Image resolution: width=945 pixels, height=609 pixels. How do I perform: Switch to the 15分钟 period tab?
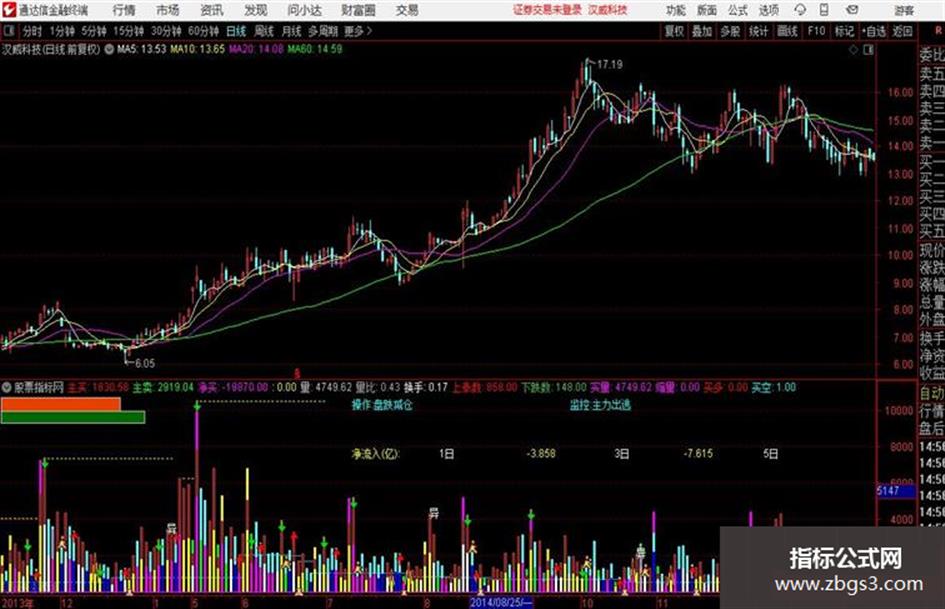pos(128,31)
